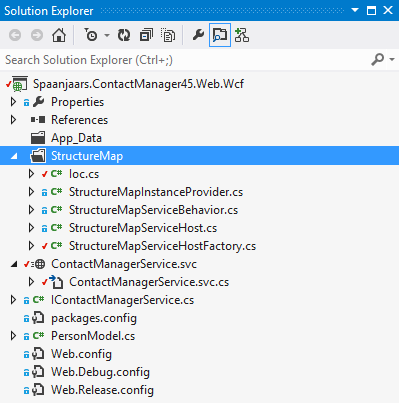This screenshot has width=399, height=403.
Task: Expand StructureMapServiceBehavior.cs node
Action: coord(31,210)
